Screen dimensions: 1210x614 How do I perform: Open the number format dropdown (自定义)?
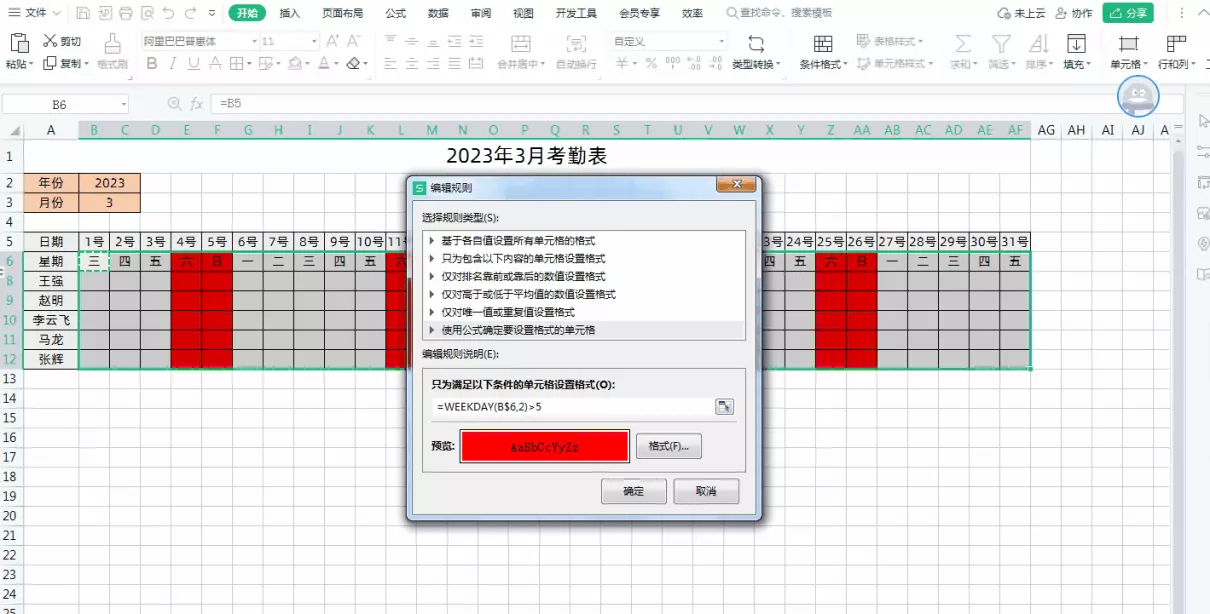[721, 42]
